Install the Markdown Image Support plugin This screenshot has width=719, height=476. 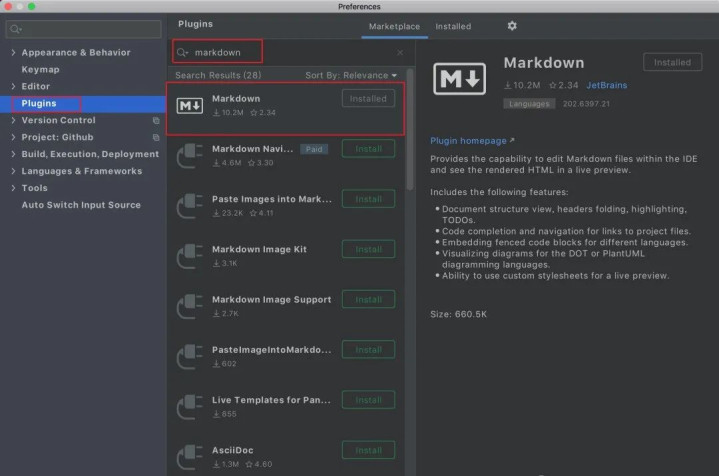[x=368, y=299]
